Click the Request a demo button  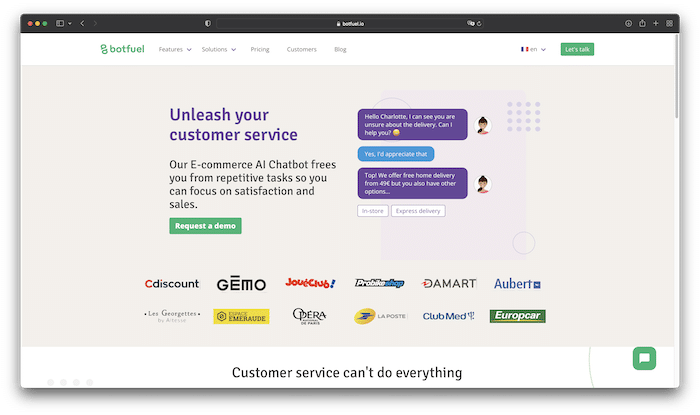[205, 226]
